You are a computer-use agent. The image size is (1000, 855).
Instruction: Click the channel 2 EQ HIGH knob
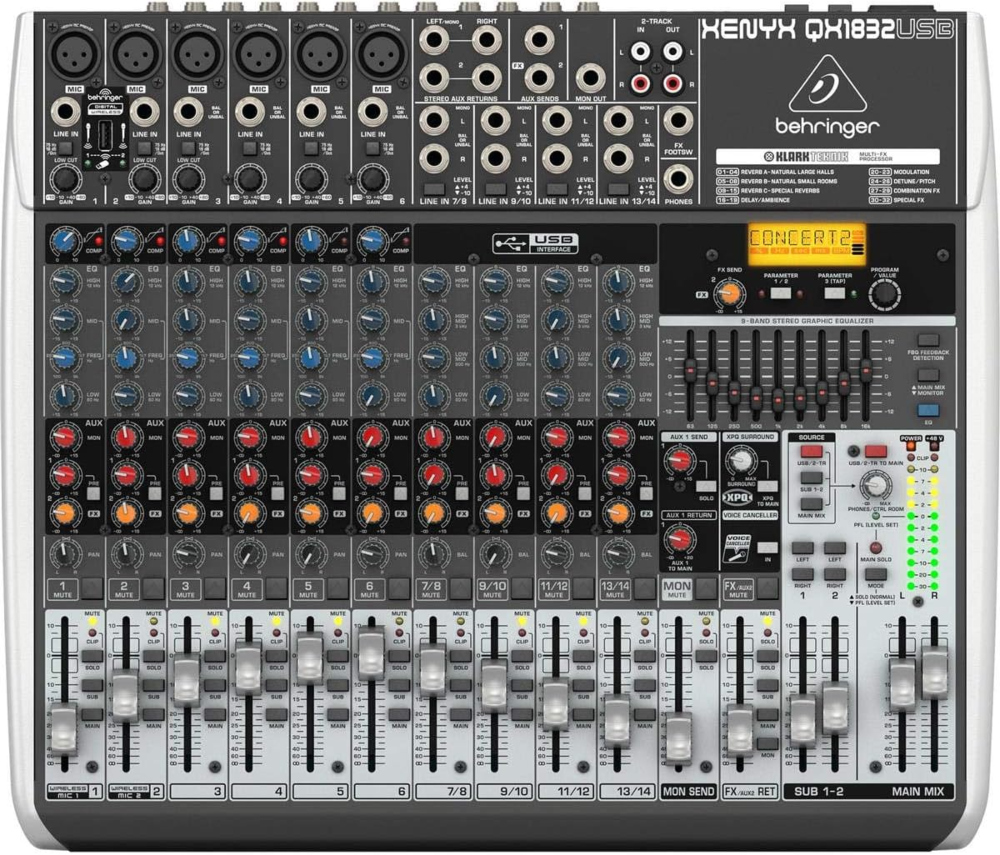click(x=126, y=281)
